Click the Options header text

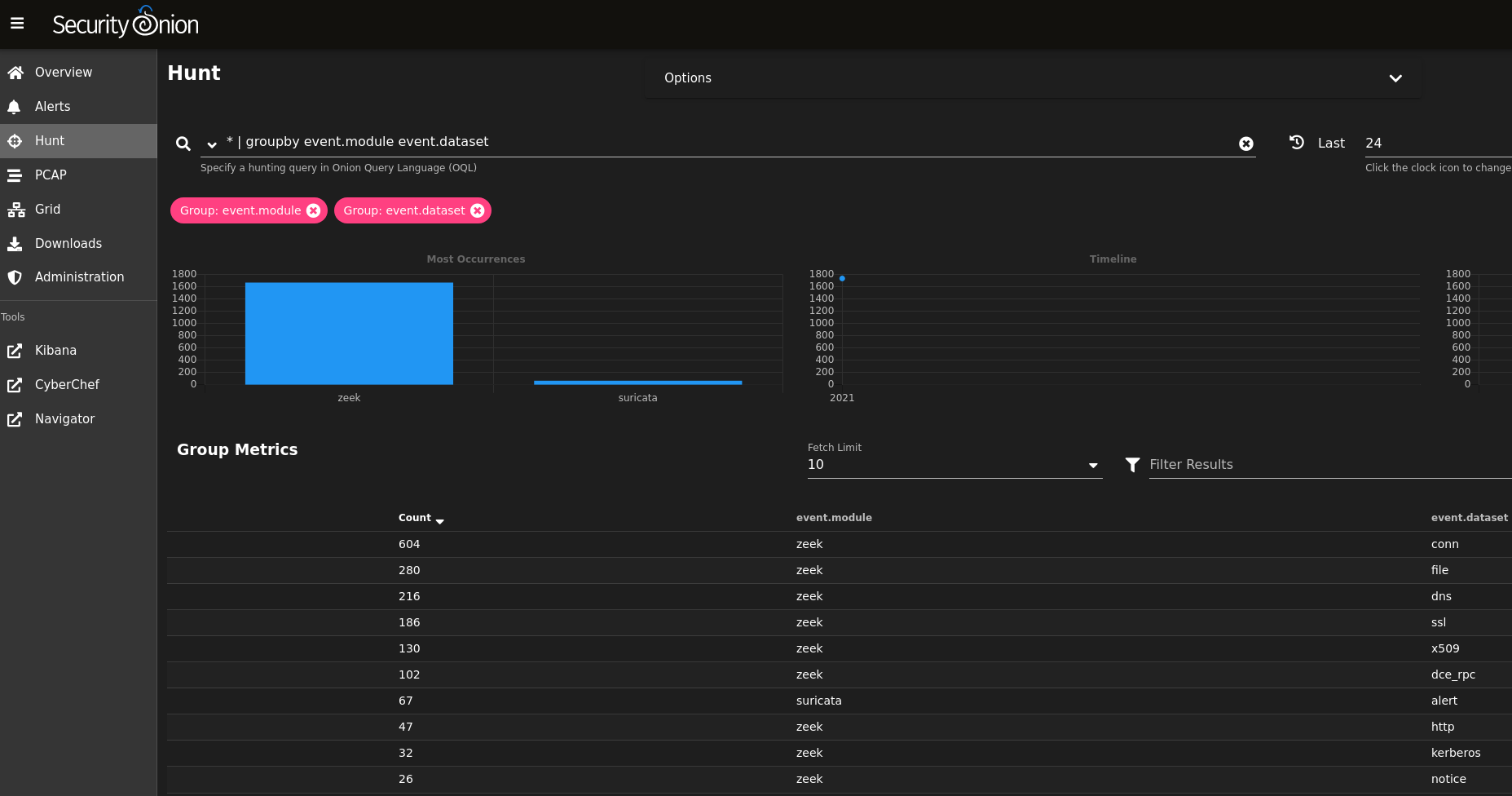click(688, 78)
